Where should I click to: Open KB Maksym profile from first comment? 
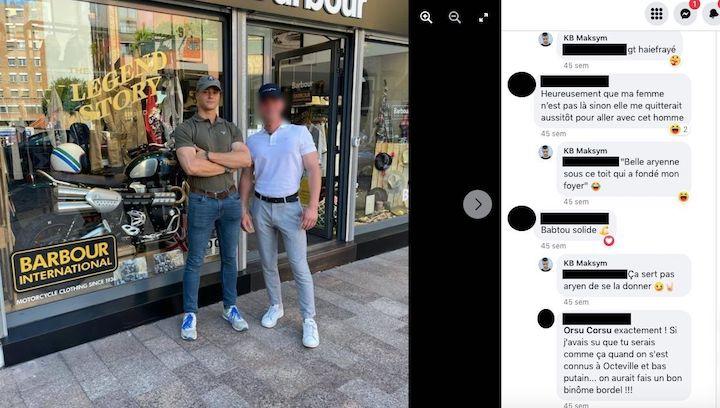(585, 38)
